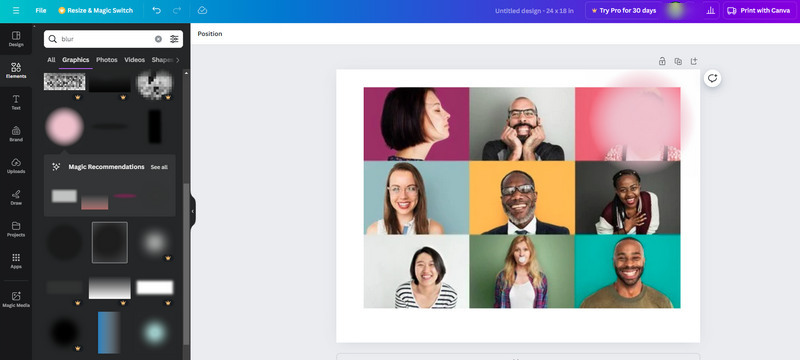This screenshot has height=360, width=800.
Task: Check cloud save status icon
Action: coord(202,10)
